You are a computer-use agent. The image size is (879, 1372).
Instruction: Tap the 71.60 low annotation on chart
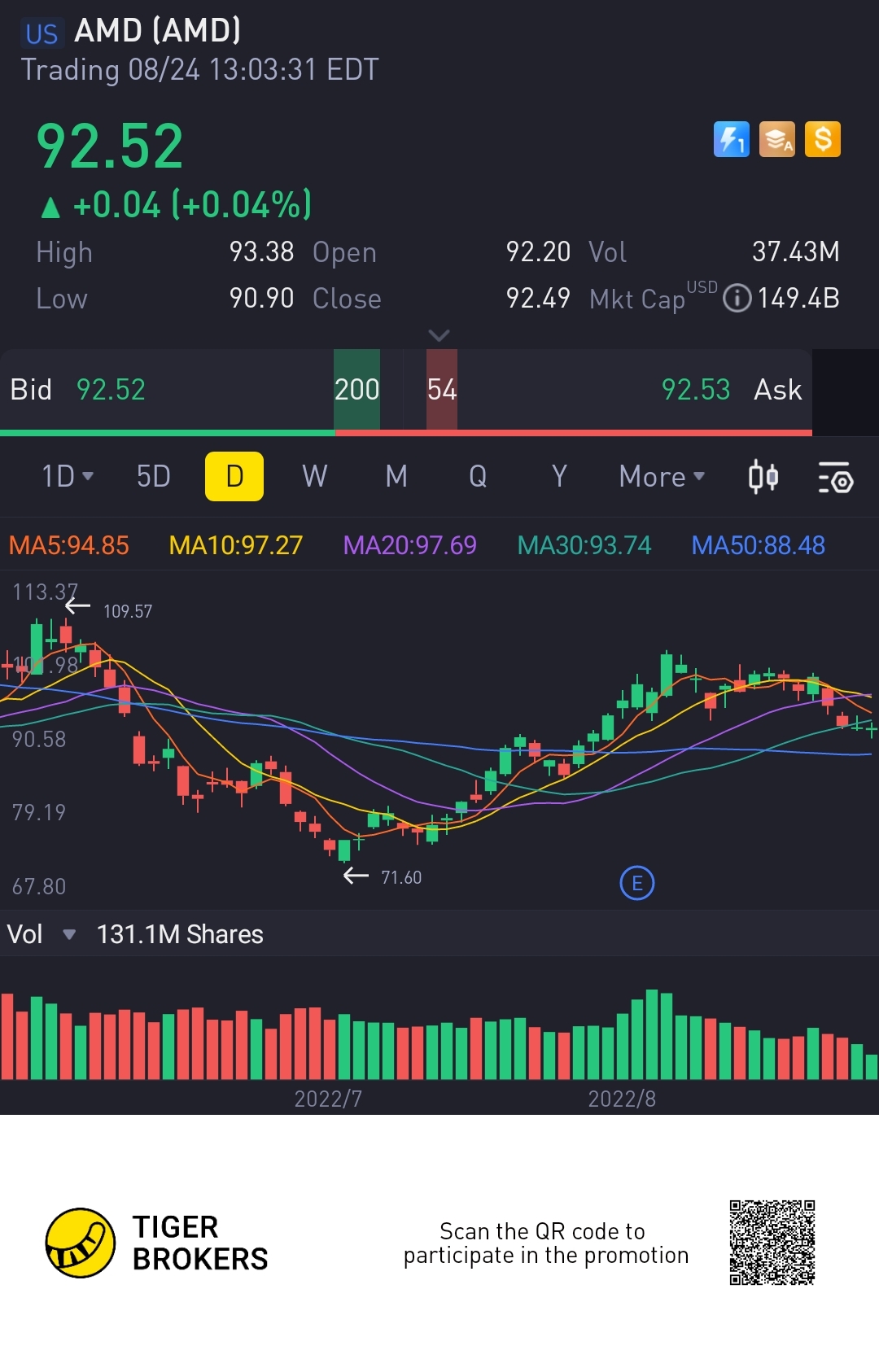(401, 877)
